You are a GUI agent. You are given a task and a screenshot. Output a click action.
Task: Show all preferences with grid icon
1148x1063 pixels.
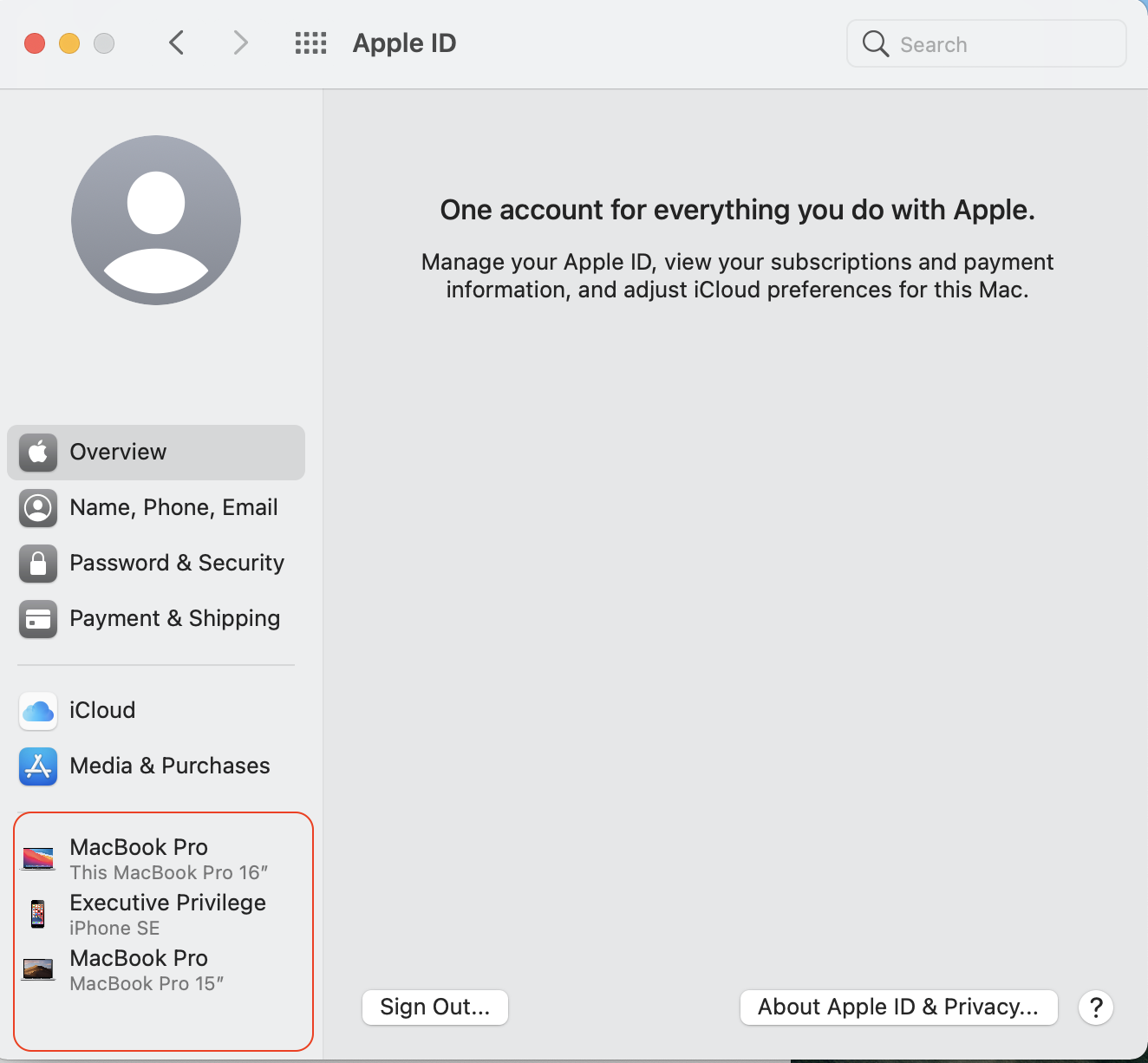coord(310,43)
